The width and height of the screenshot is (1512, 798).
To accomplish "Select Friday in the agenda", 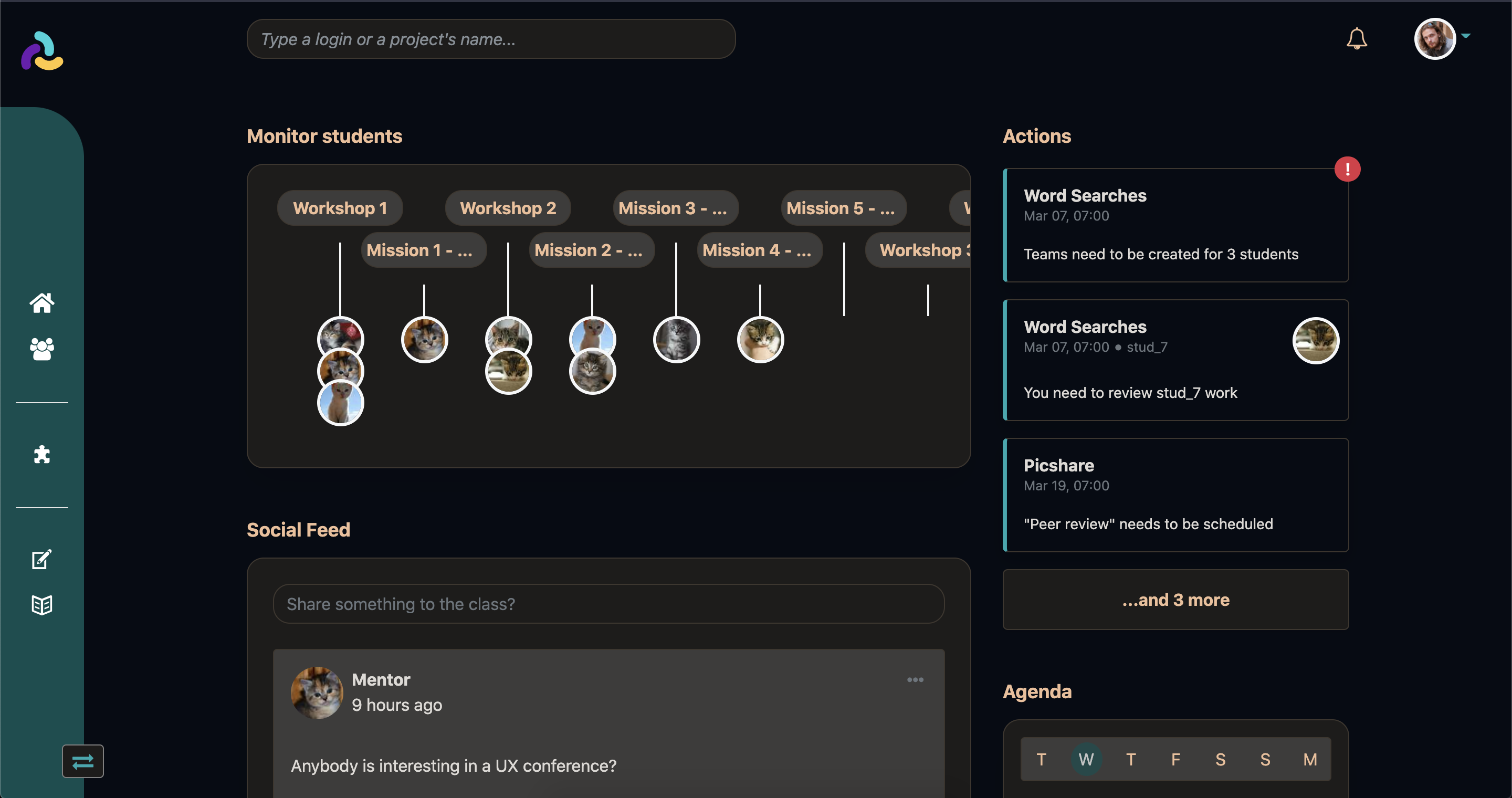I will tap(1175, 759).
